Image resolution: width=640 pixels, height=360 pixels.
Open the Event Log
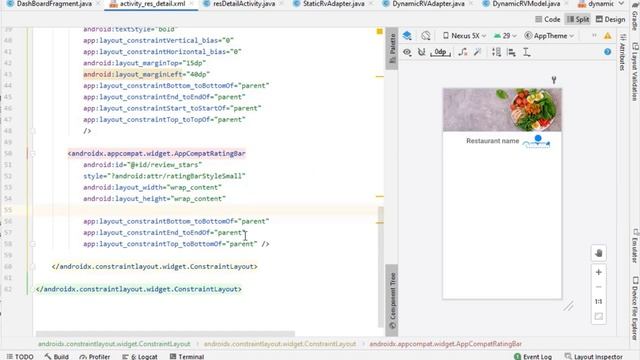click(533, 356)
